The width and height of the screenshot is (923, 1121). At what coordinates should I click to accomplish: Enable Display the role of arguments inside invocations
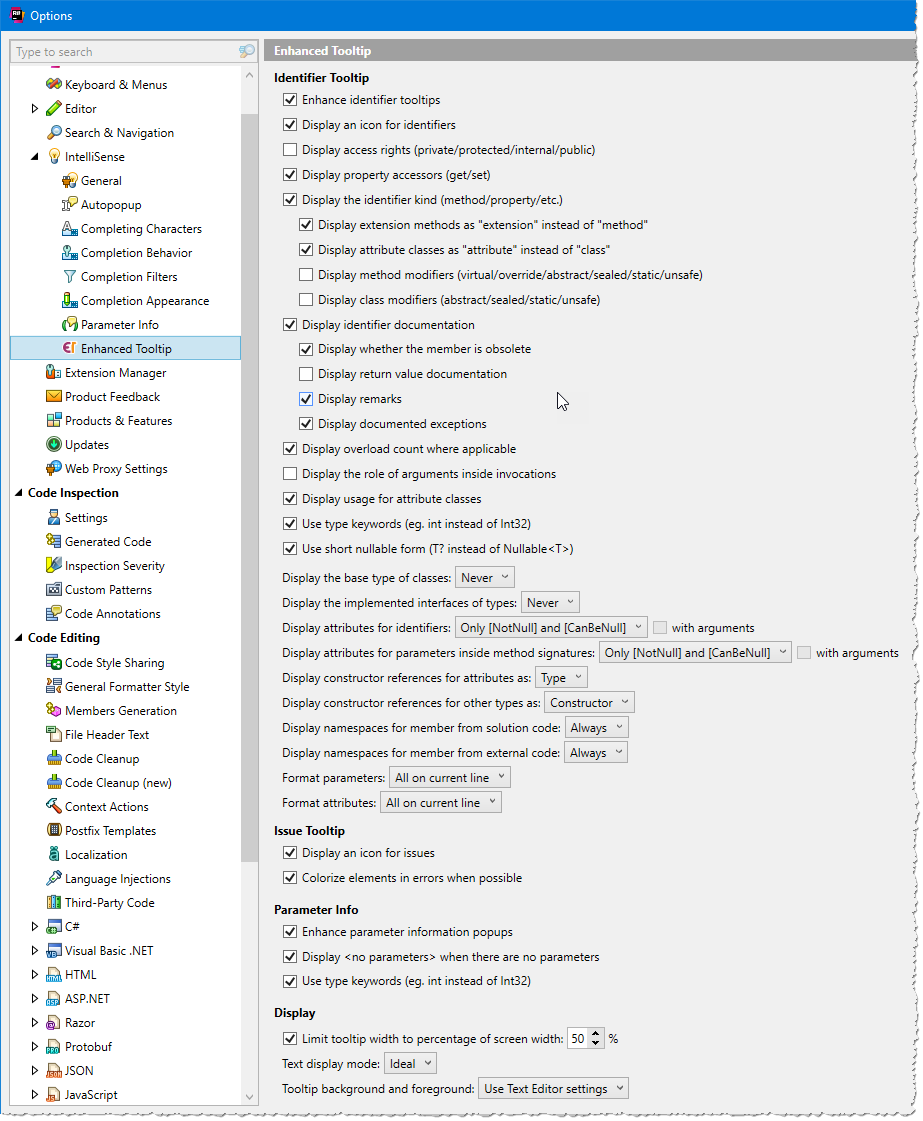point(290,474)
